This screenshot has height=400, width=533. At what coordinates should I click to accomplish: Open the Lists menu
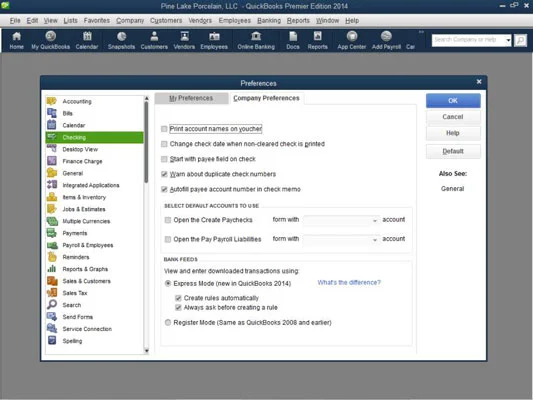coord(70,21)
